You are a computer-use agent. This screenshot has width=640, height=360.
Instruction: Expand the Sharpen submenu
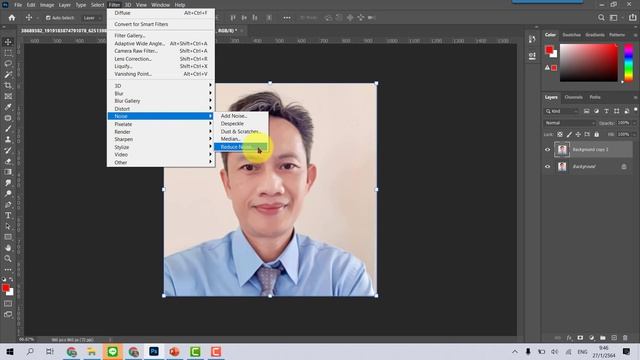[x=160, y=139]
